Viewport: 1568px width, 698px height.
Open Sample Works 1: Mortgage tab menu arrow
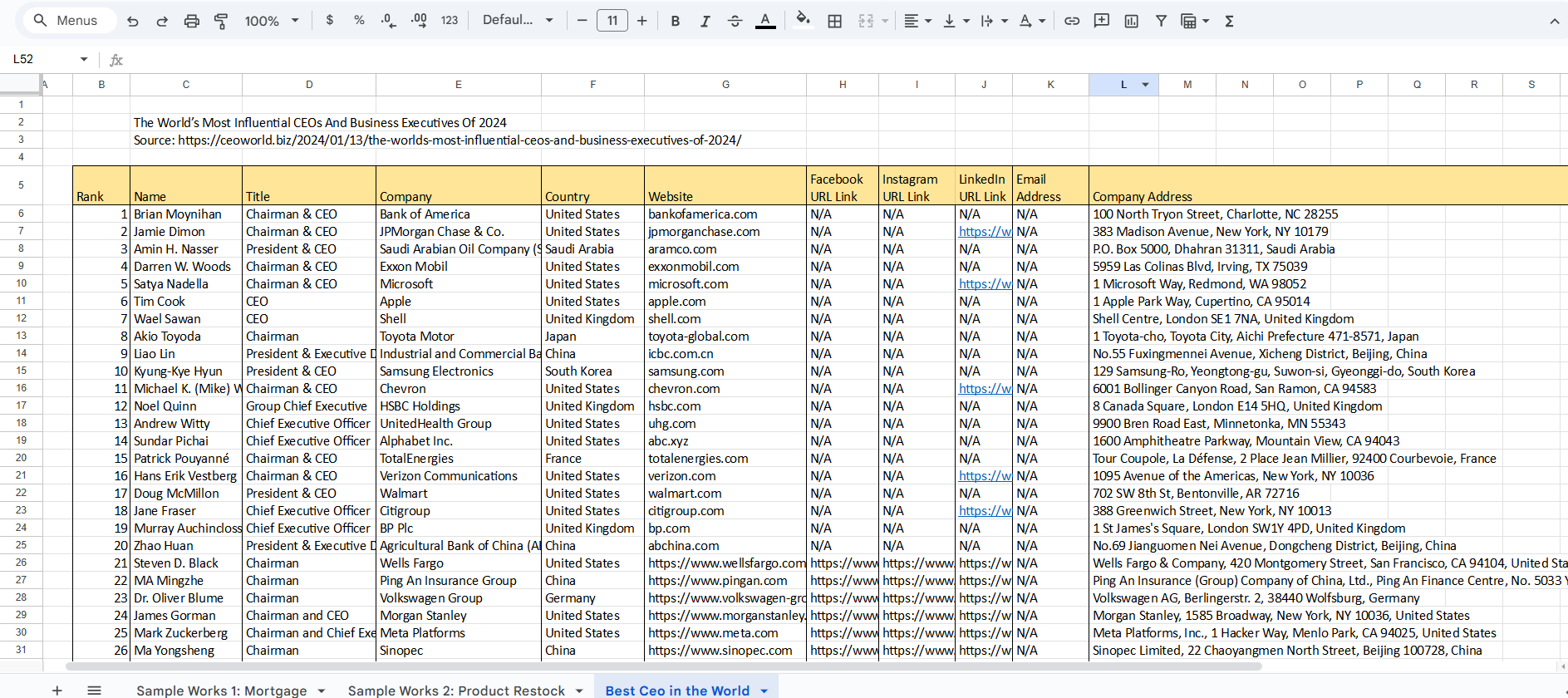pos(322,691)
